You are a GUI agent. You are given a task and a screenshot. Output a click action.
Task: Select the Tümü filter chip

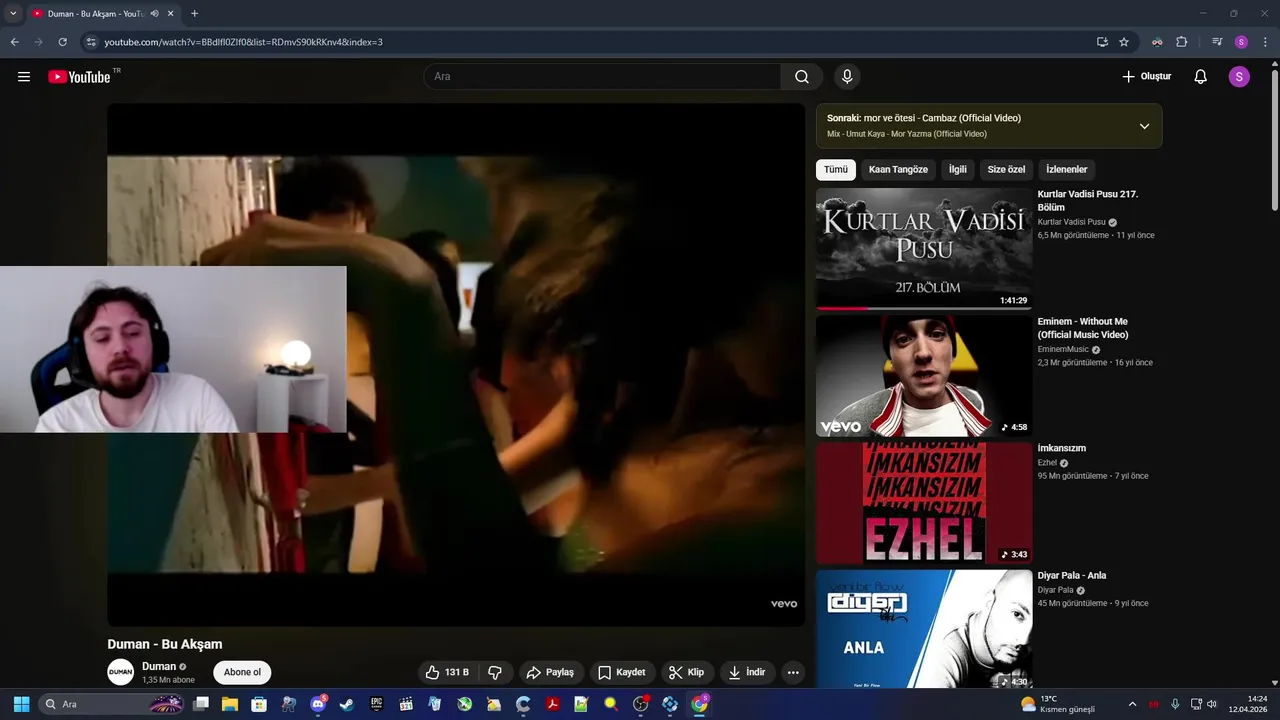coord(836,169)
